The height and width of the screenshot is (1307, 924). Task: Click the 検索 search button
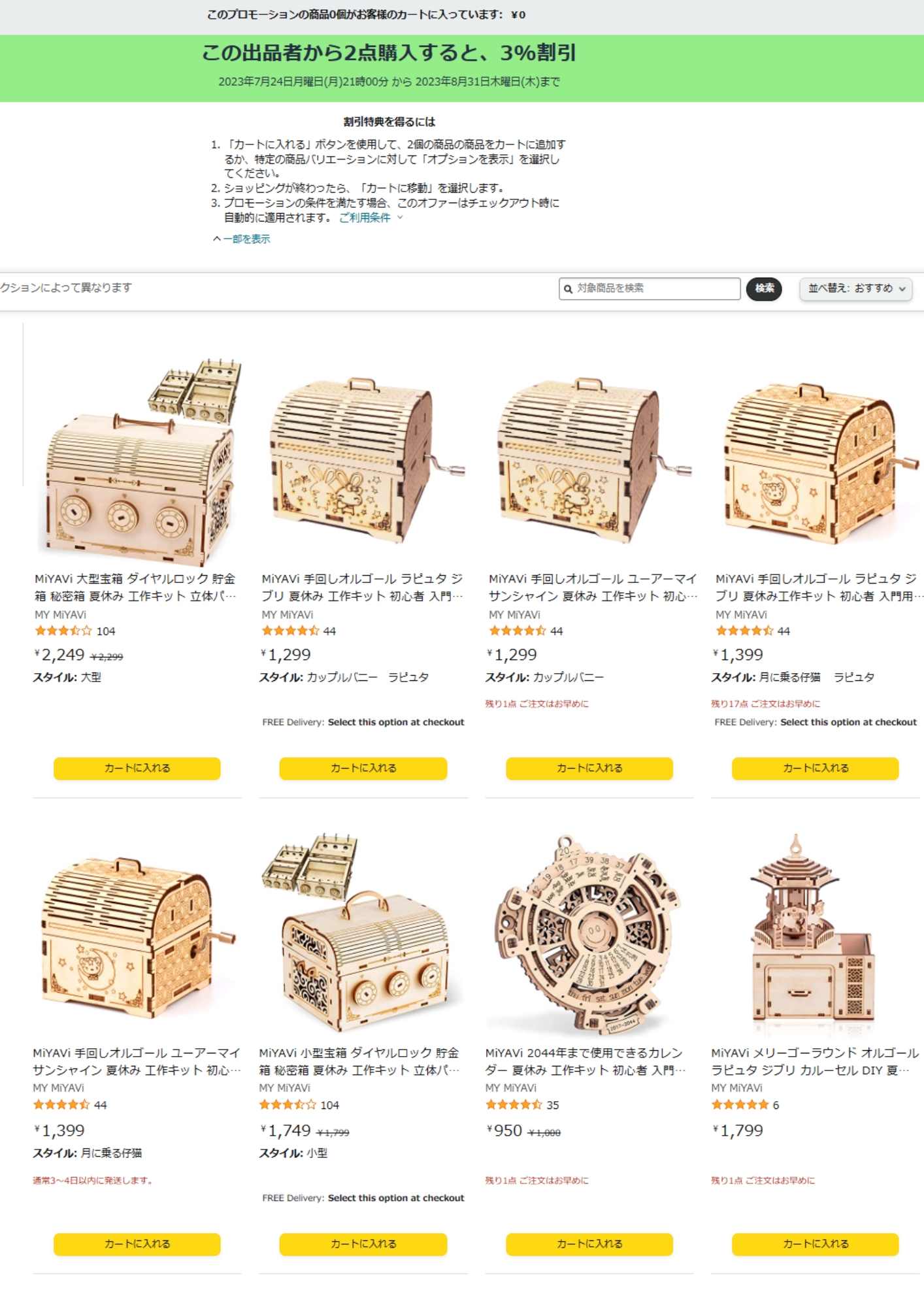[764, 289]
